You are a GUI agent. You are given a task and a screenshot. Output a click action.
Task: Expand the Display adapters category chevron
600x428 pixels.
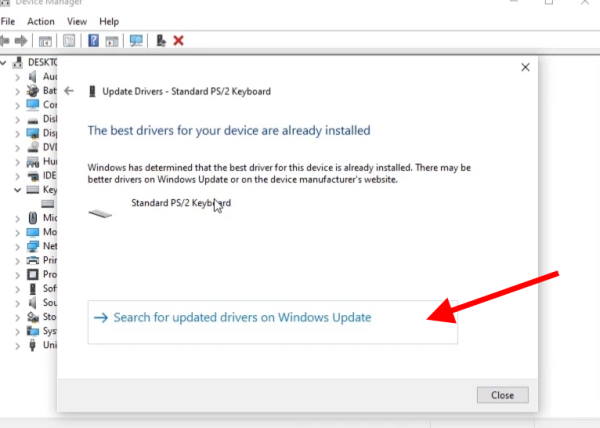pos(18,133)
